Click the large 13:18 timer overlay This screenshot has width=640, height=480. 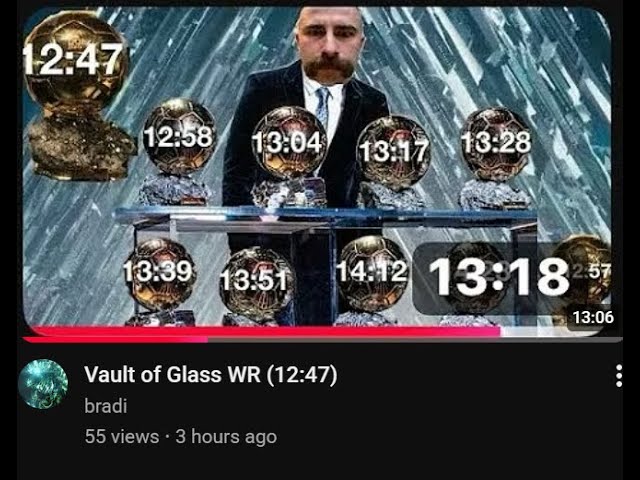click(x=499, y=276)
